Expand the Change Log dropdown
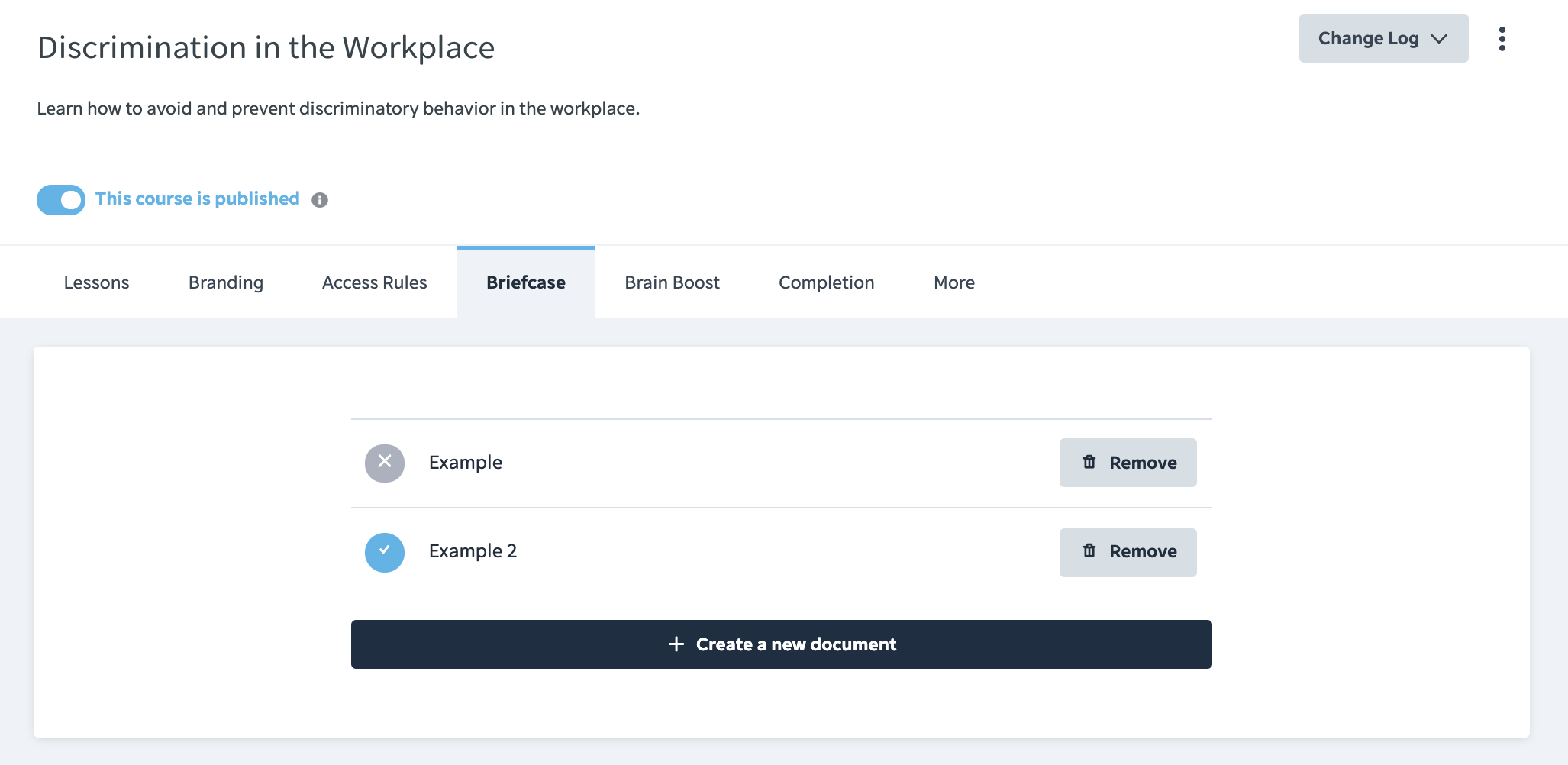 1383,38
